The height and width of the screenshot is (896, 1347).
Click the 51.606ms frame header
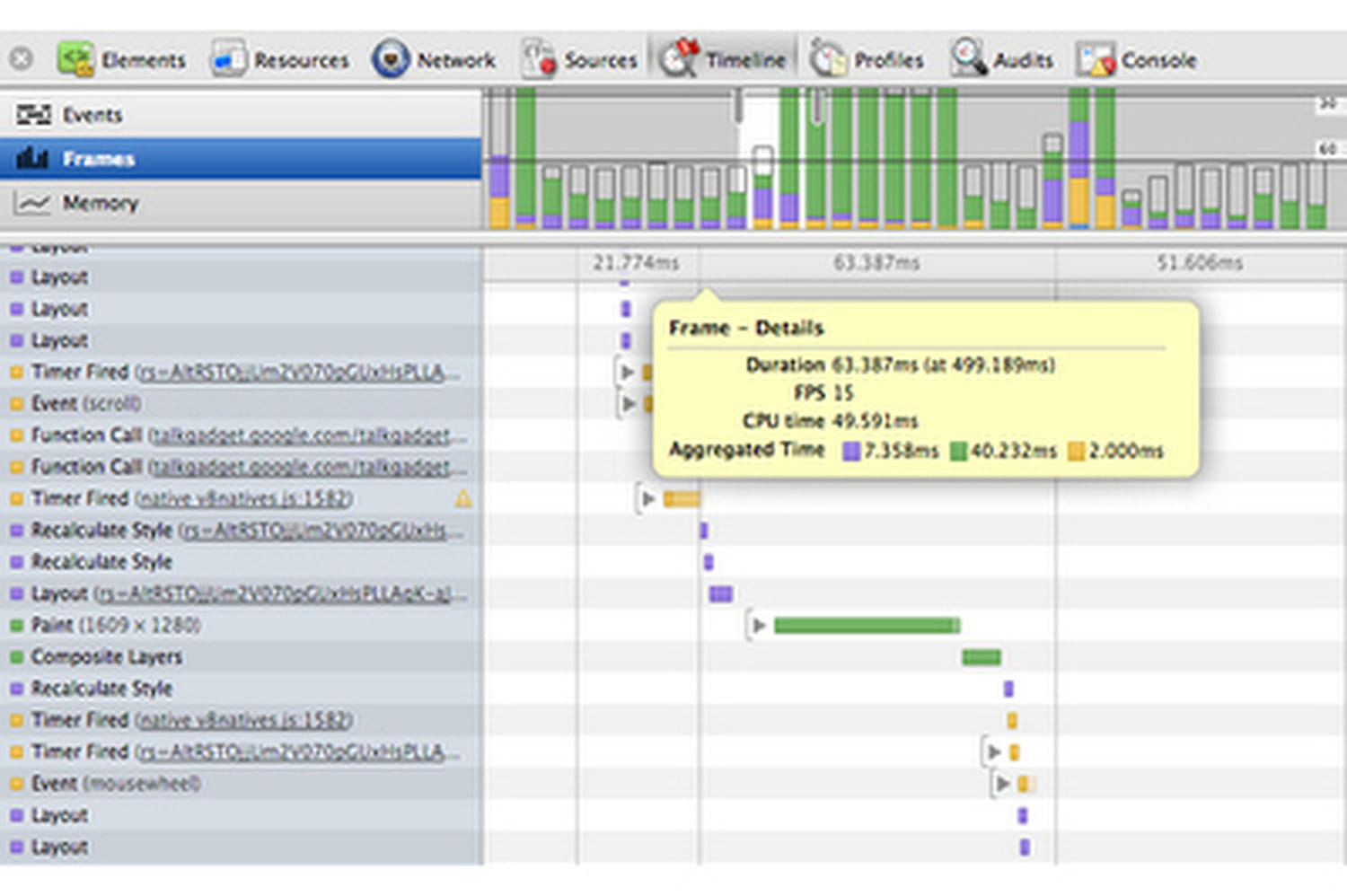[1200, 263]
